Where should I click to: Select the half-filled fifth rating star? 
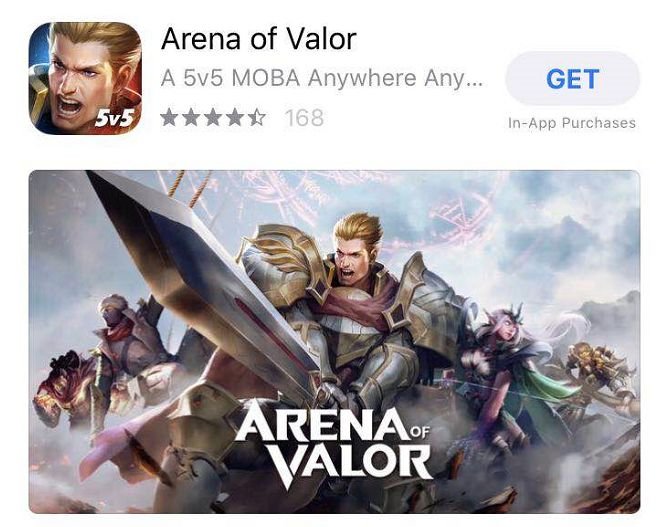click(x=256, y=117)
